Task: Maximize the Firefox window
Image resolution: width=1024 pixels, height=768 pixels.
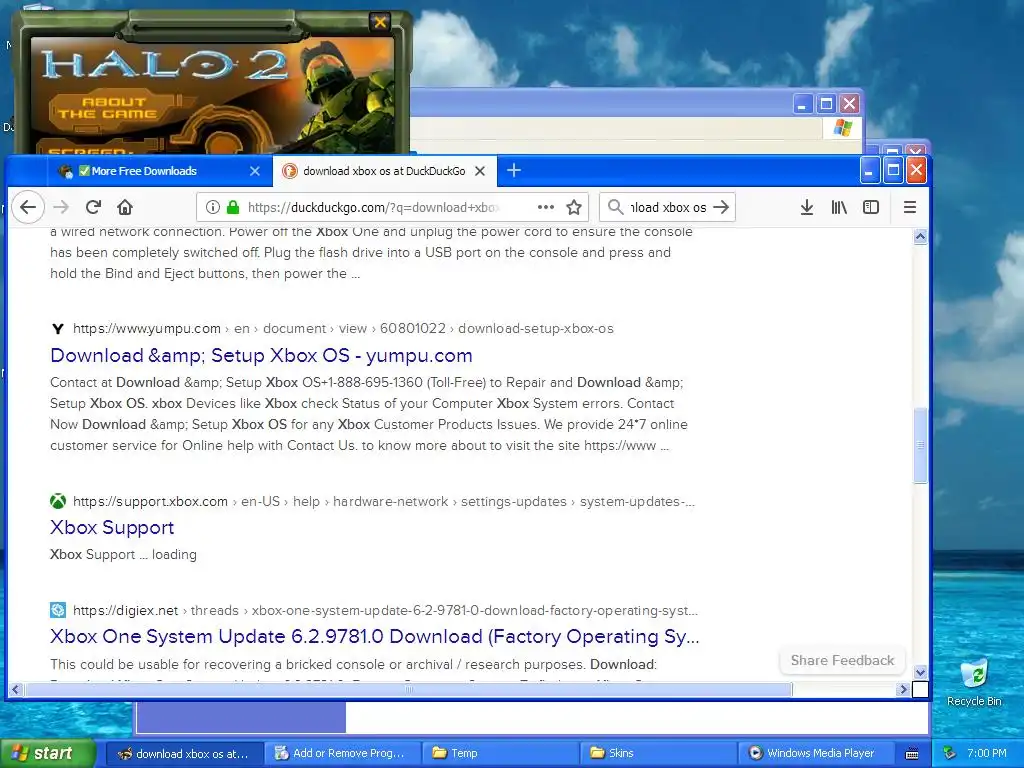Action: point(893,170)
